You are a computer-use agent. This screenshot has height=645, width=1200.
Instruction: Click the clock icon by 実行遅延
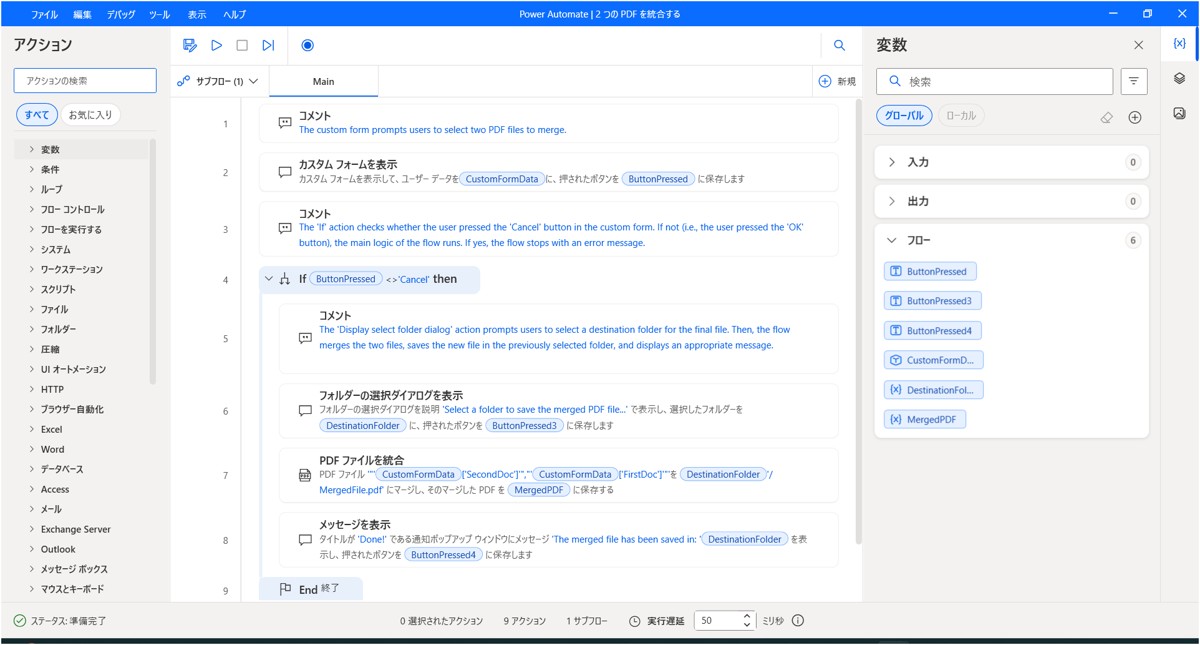(x=634, y=621)
